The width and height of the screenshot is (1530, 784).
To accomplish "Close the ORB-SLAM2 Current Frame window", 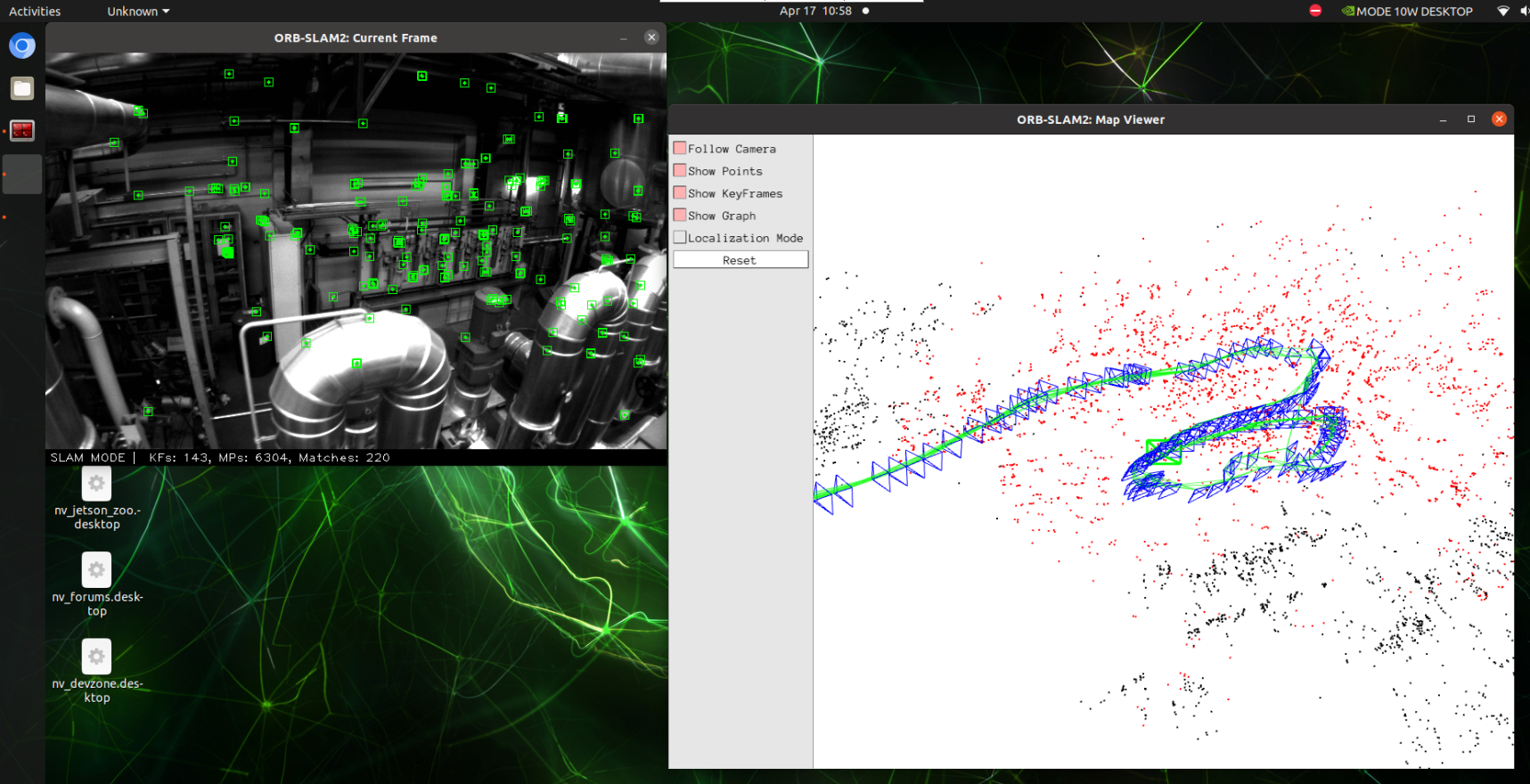I will [x=651, y=37].
